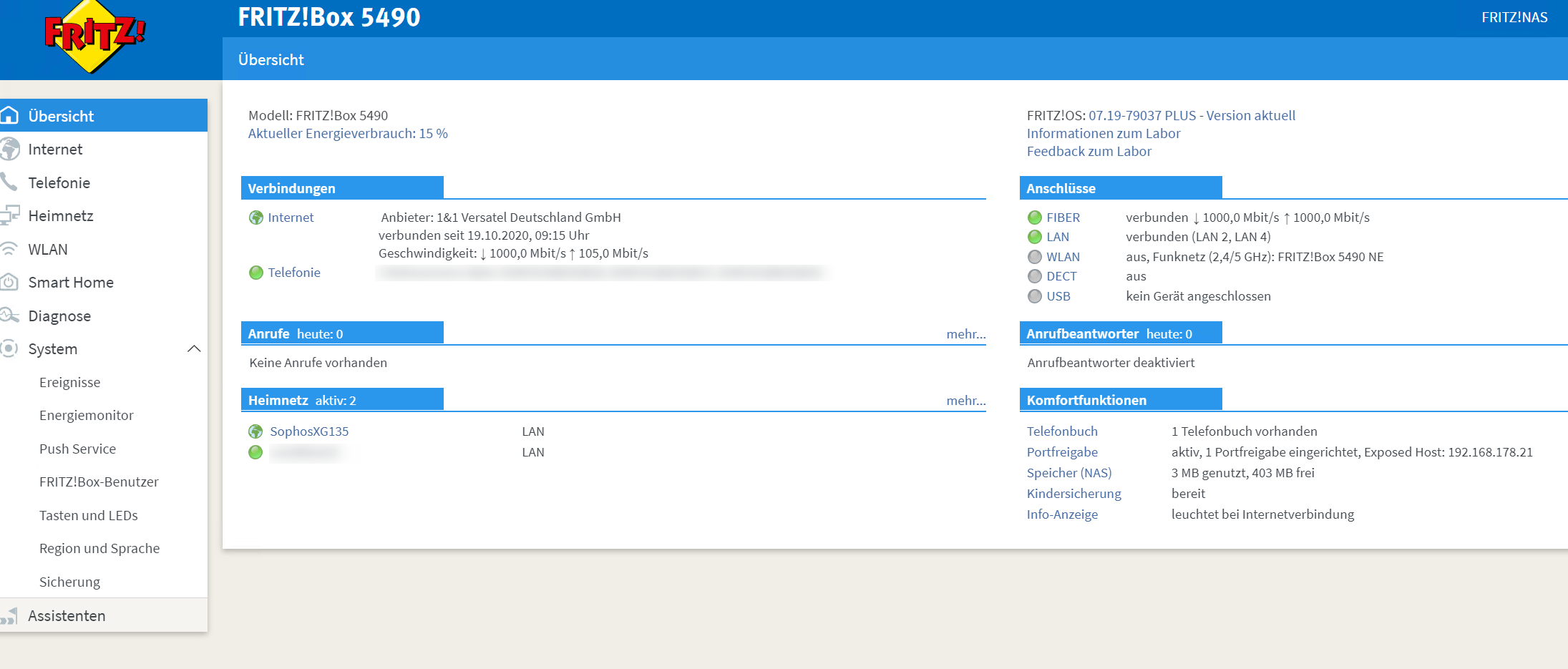The height and width of the screenshot is (669, 1568).
Task: Open the Speicher (NAS) link
Action: coord(1069,473)
